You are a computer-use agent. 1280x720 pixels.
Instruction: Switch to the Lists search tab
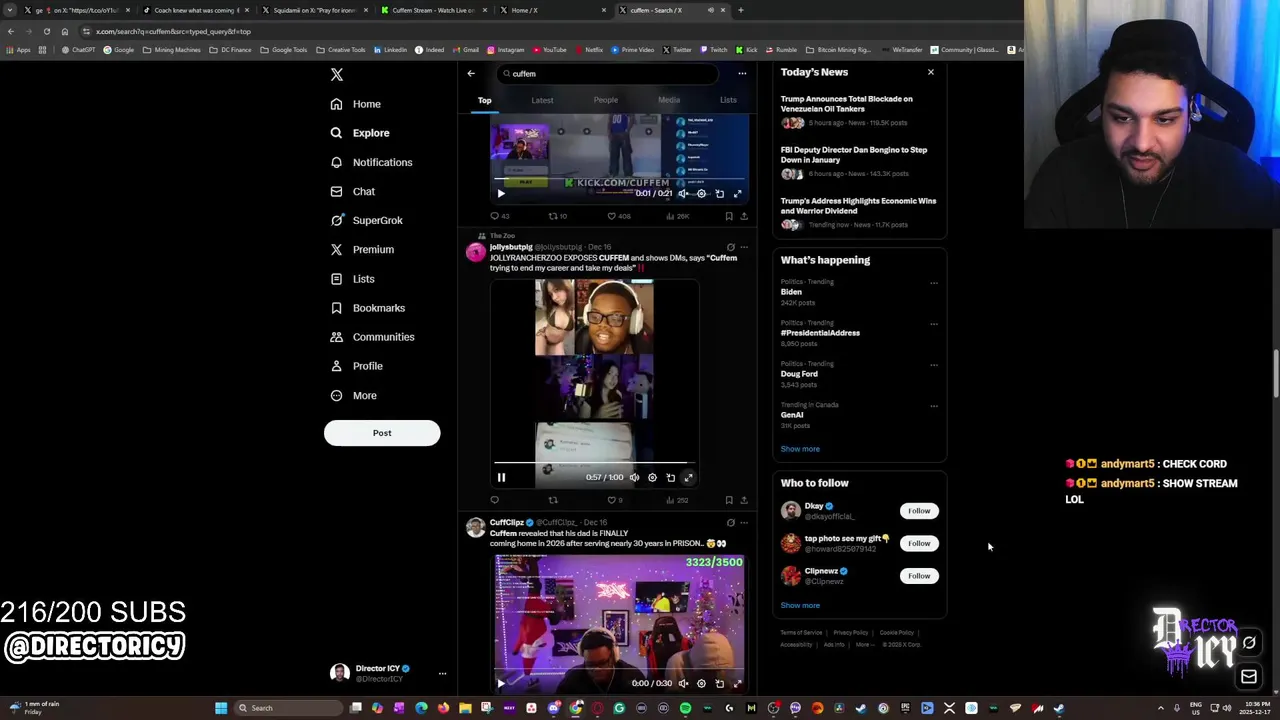[728, 100]
